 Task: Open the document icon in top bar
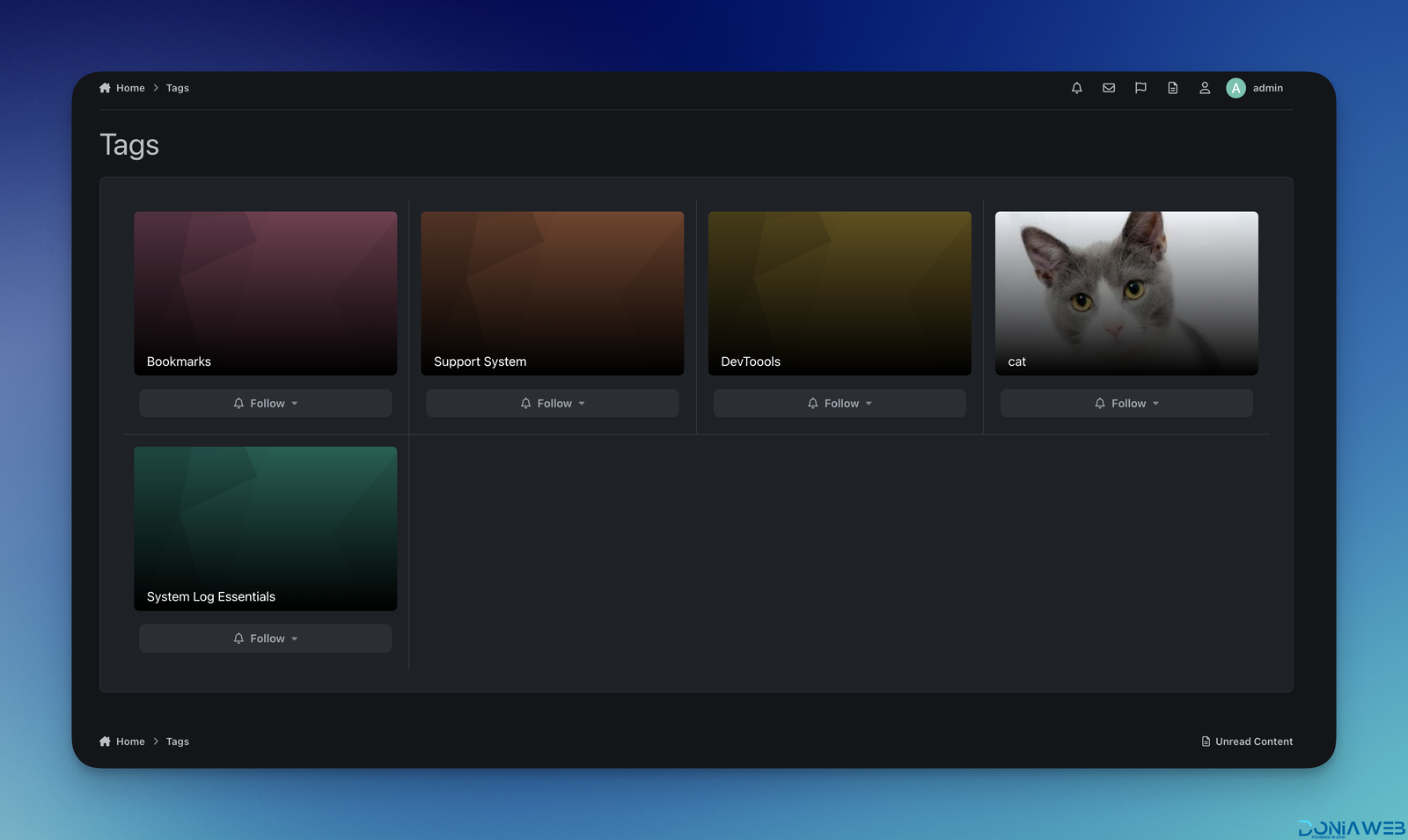1173,88
